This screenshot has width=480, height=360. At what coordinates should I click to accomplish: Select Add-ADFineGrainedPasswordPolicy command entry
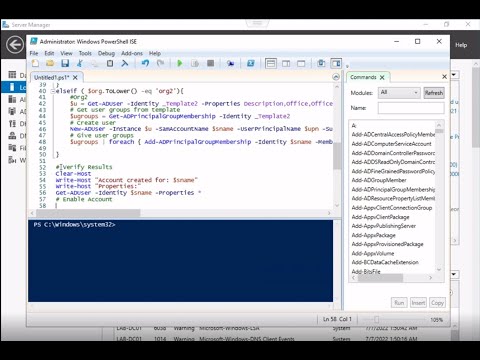click(x=393, y=171)
